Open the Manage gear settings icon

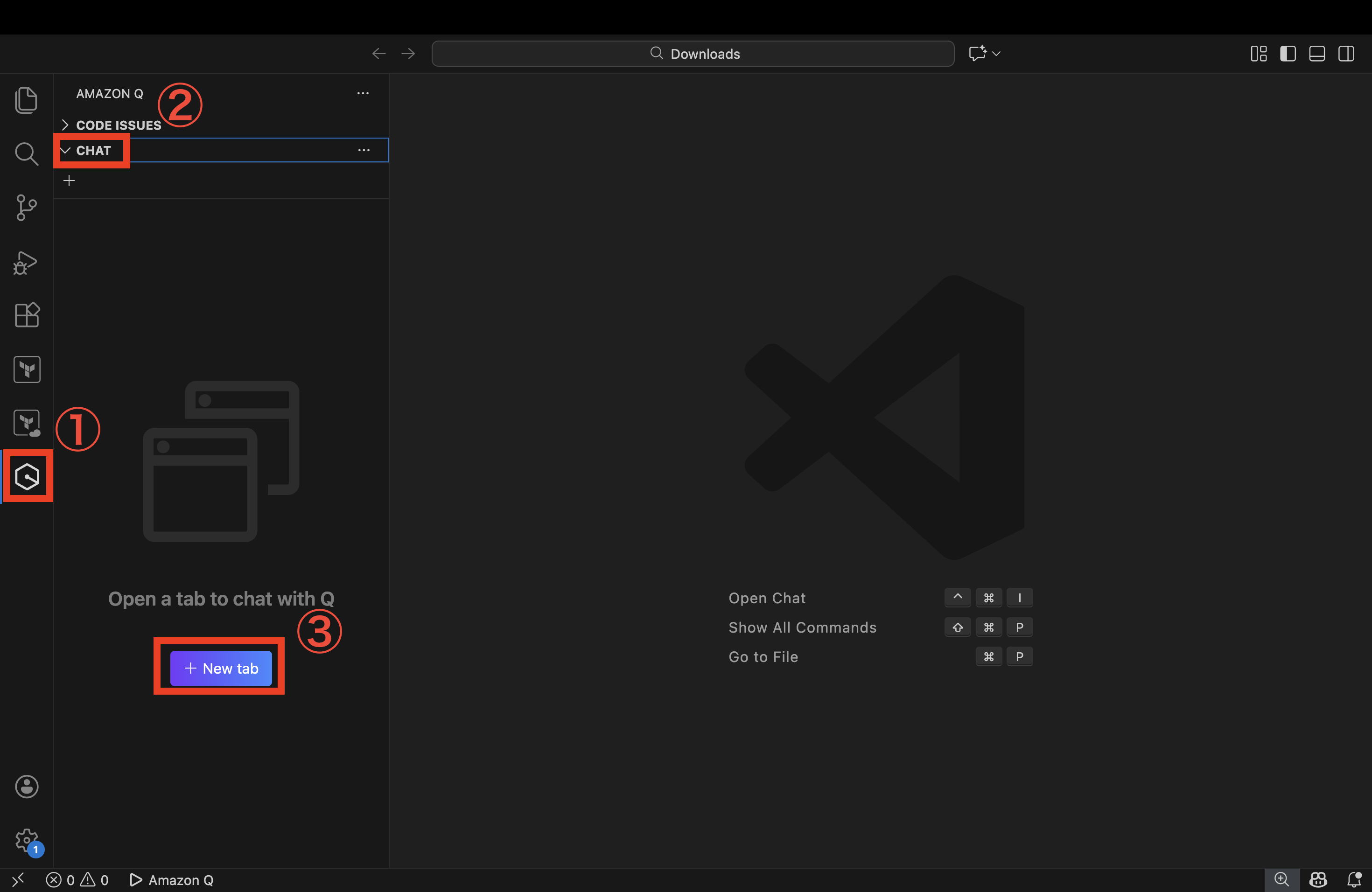(x=26, y=840)
